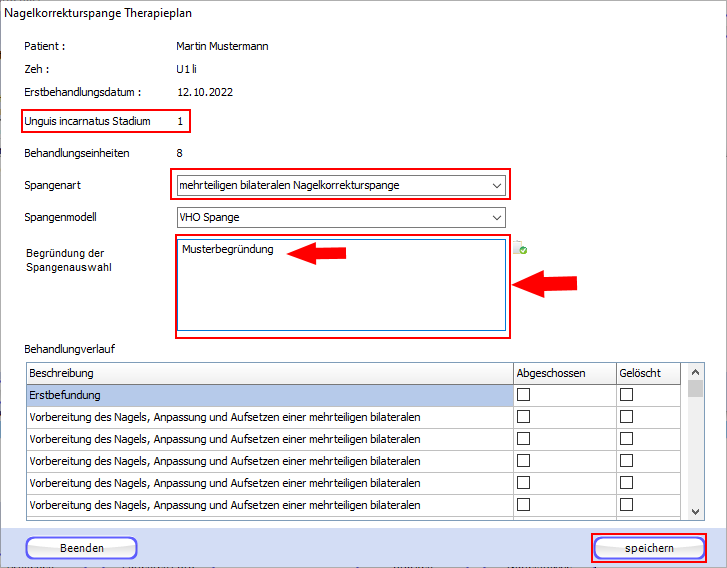Image resolution: width=727 pixels, height=568 pixels.
Task: Mark second Vorbereitung row as Abgeschossen
Action: pyautogui.click(x=523, y=439)
